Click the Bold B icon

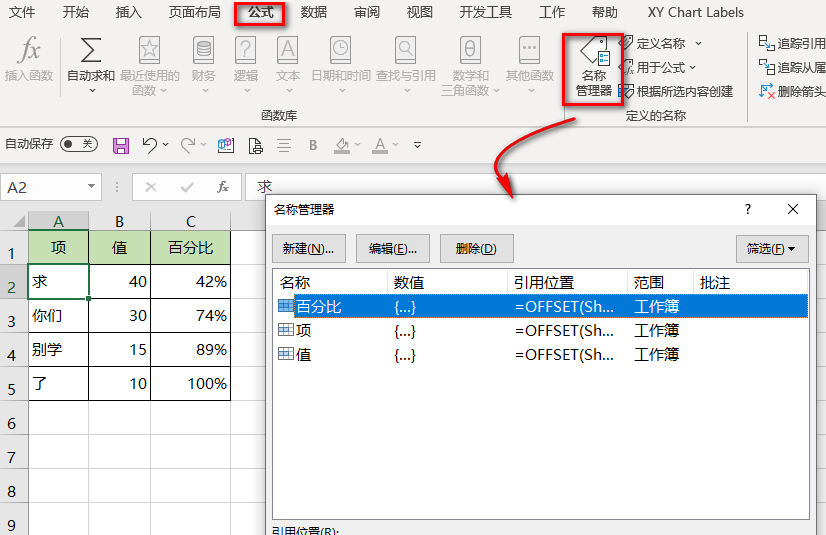(x=313, y=145)
